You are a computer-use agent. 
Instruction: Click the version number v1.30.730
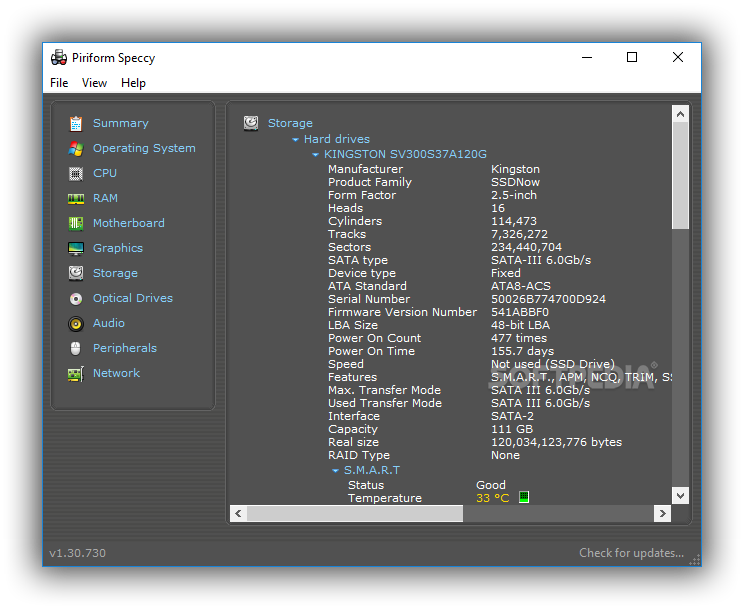pyautogui.click(x=77, y=553)
